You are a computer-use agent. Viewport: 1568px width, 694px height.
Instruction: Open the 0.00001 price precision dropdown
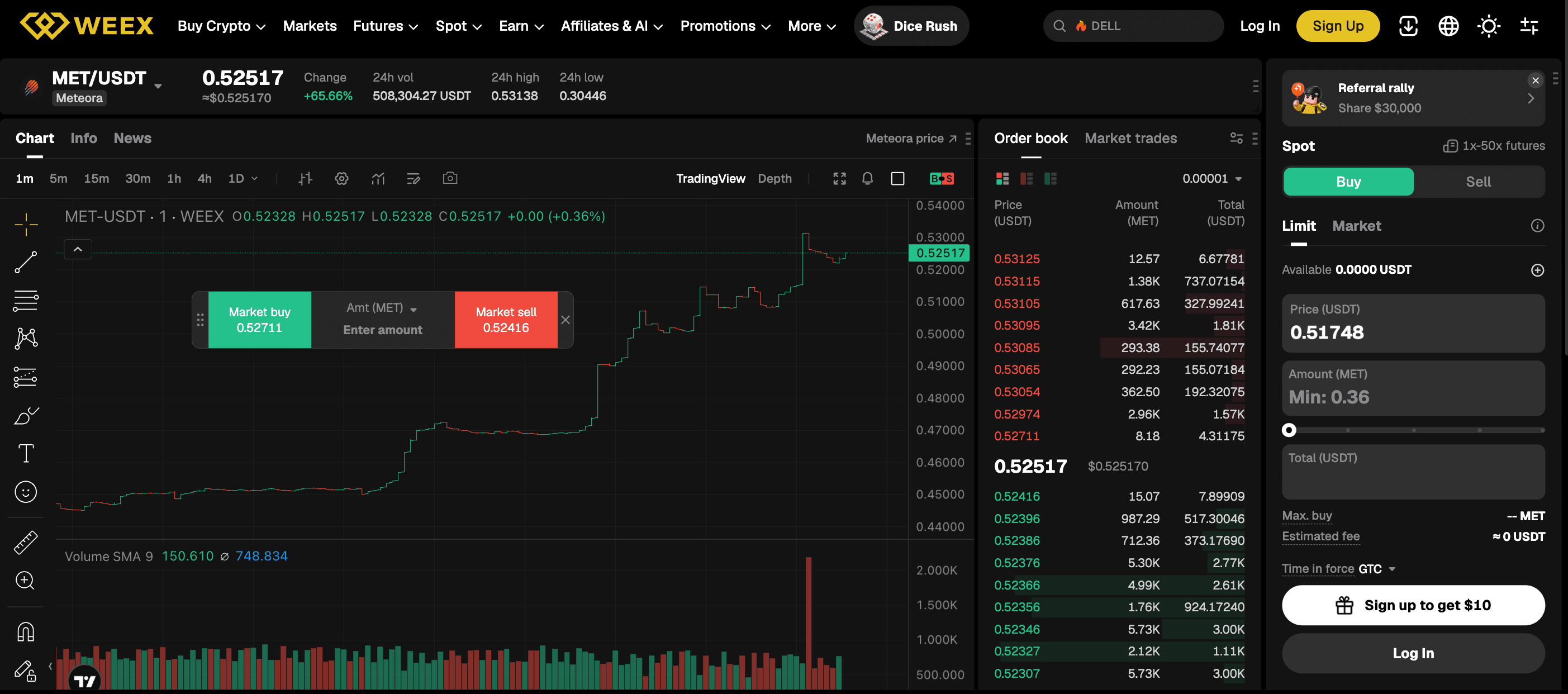(1211, 178)
